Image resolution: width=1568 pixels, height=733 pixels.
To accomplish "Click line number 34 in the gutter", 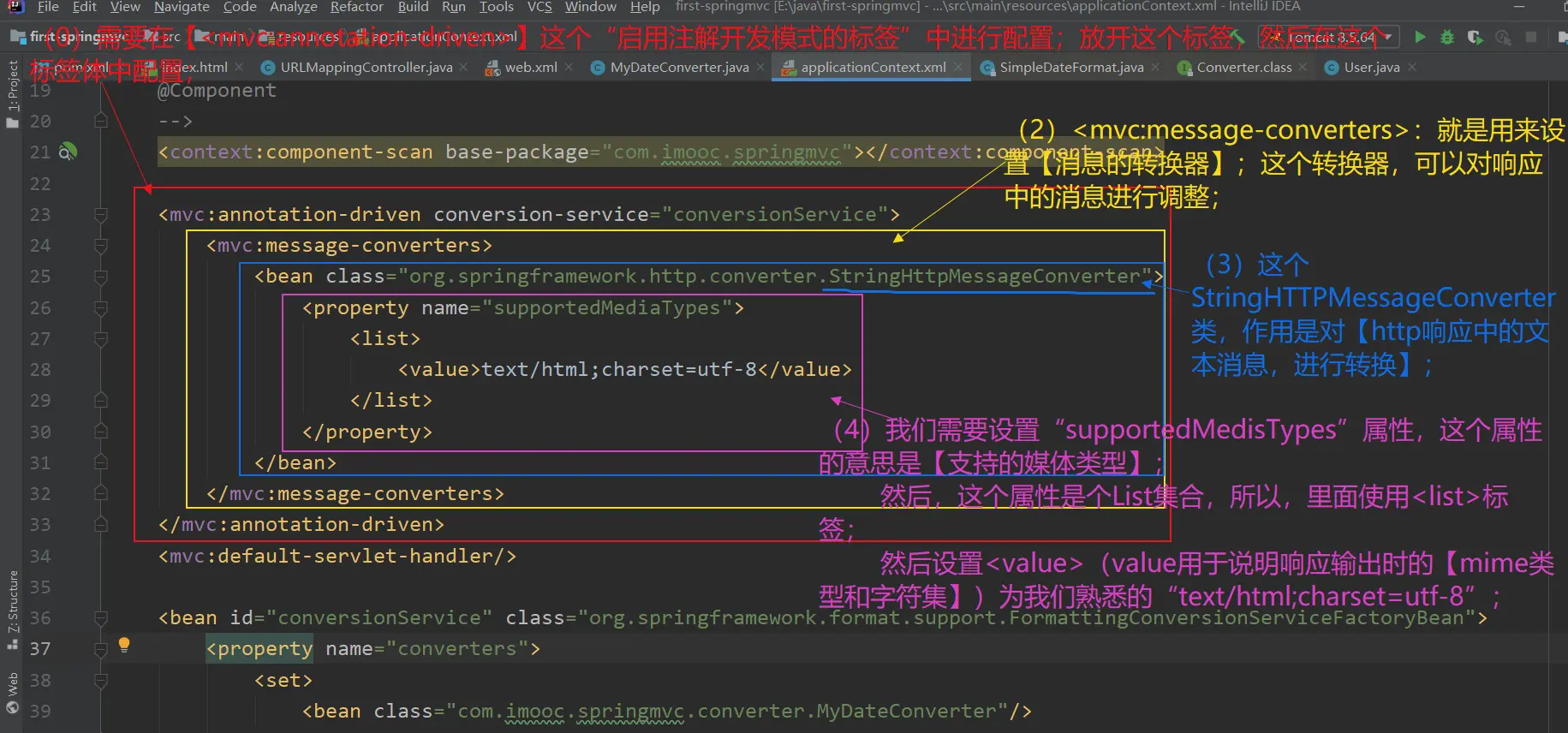I will (40, 557).
